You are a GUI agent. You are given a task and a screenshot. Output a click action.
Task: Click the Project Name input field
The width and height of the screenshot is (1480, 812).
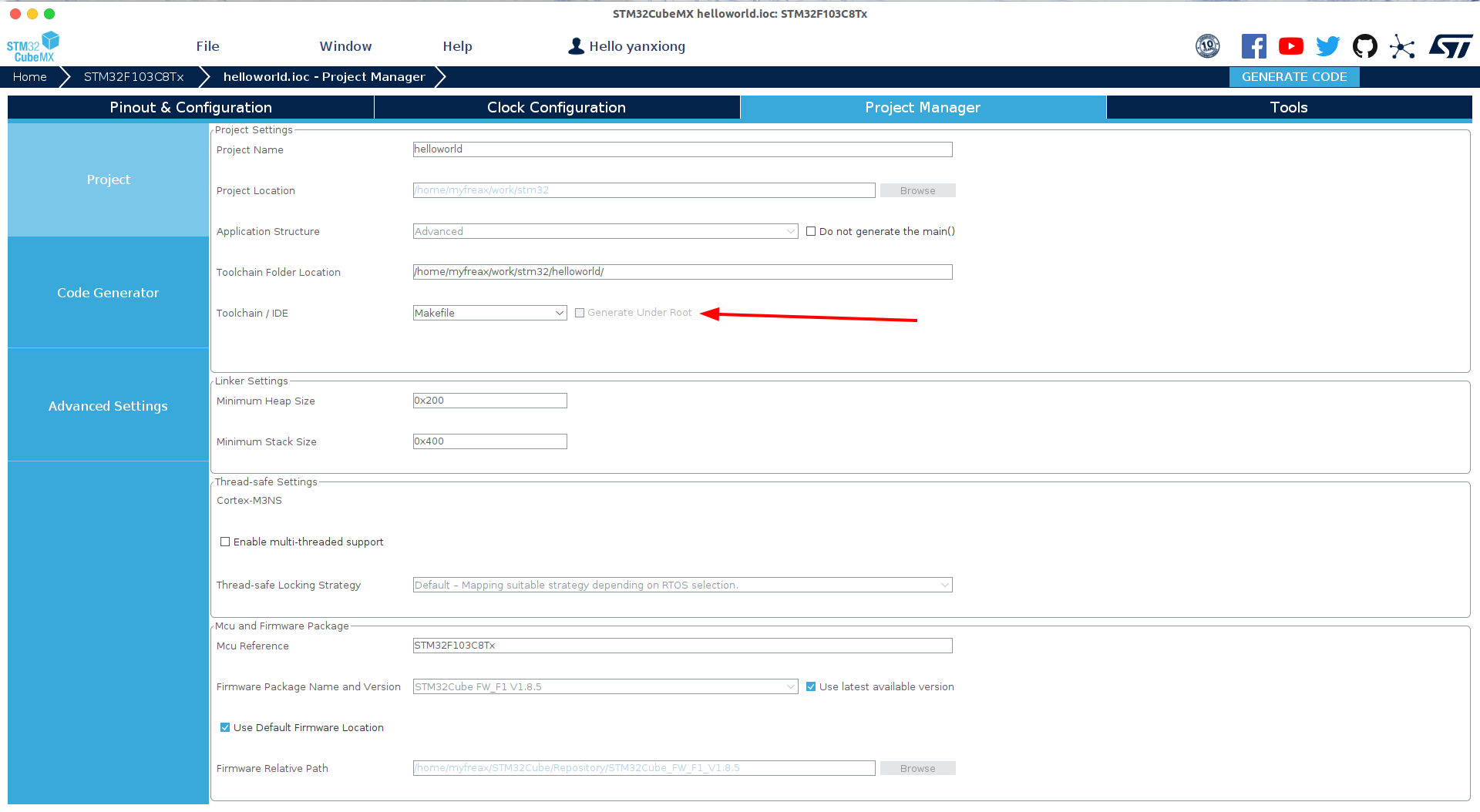683,149
